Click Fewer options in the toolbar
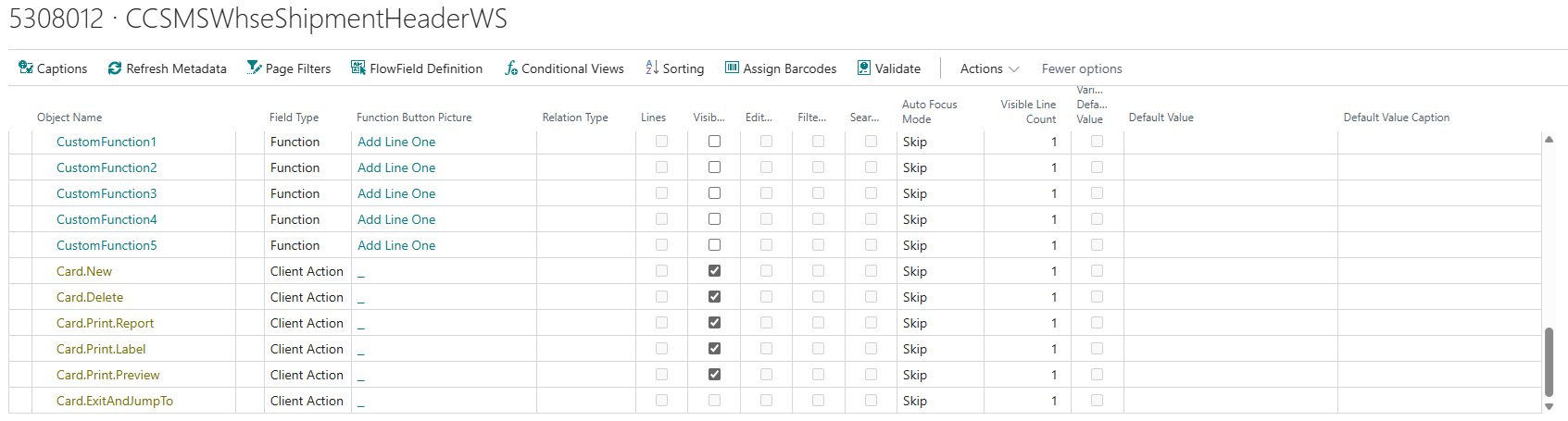The height and width of the screenshot is (421, 1568). point(1081,68)
